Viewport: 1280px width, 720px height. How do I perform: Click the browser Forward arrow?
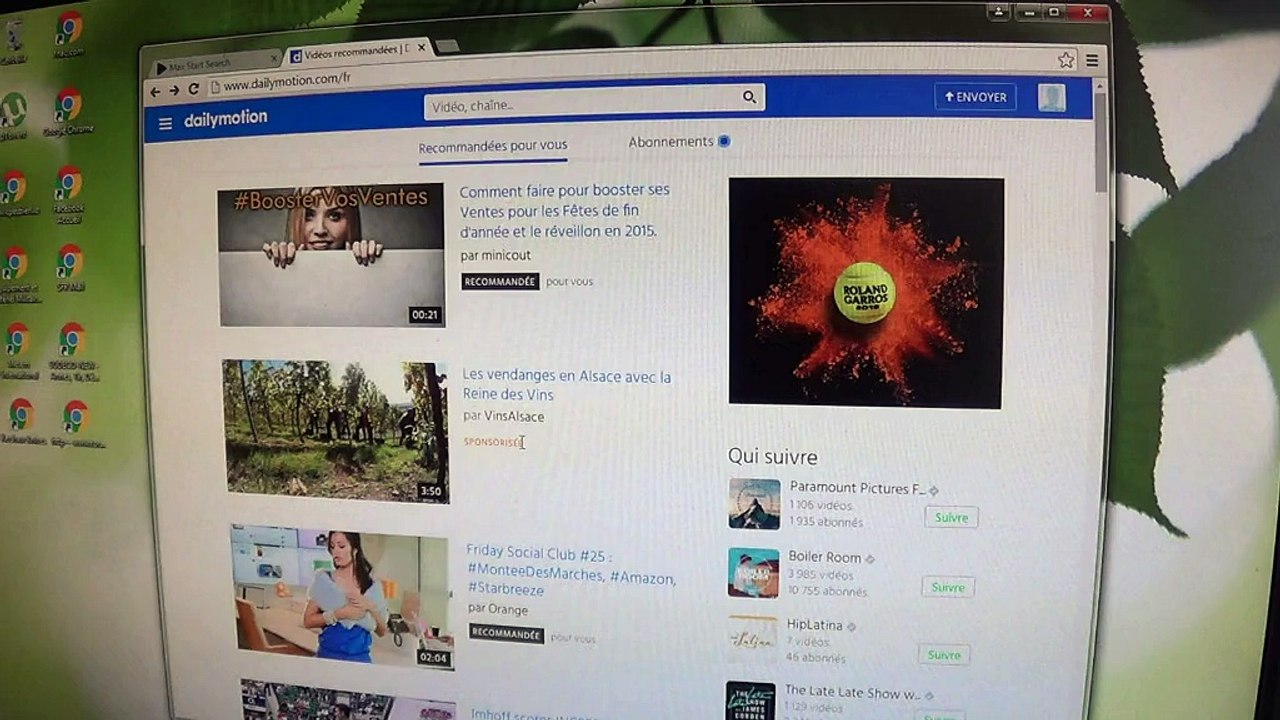174,90
